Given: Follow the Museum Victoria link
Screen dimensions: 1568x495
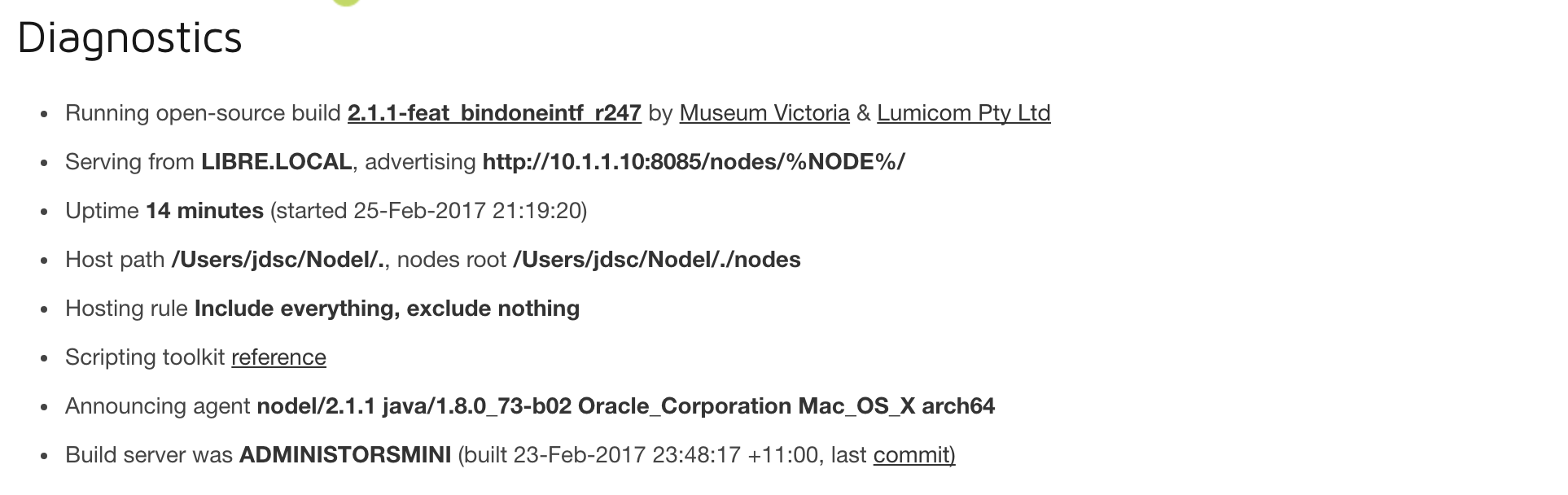Looking at the screenshot, I should (x=764, y=113).
